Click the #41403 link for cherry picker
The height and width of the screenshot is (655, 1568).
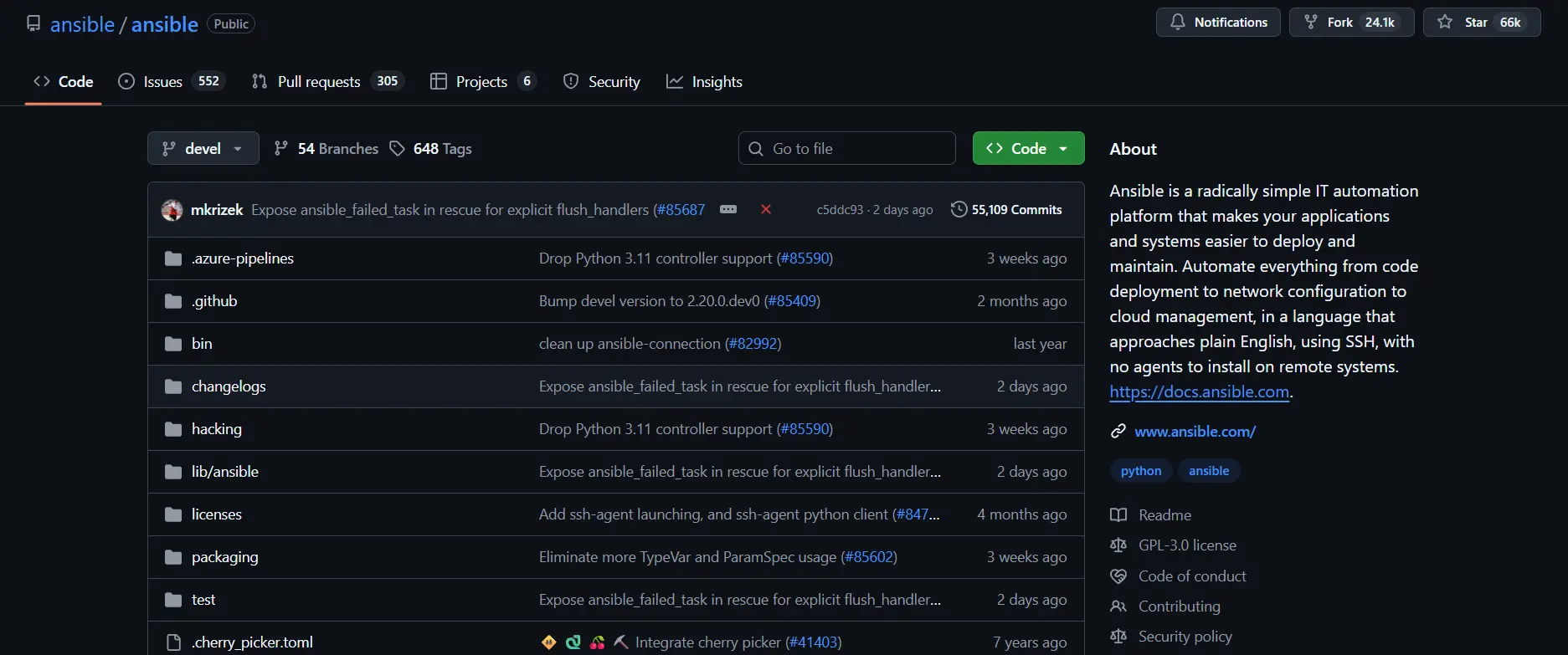[x=814, y=642]
